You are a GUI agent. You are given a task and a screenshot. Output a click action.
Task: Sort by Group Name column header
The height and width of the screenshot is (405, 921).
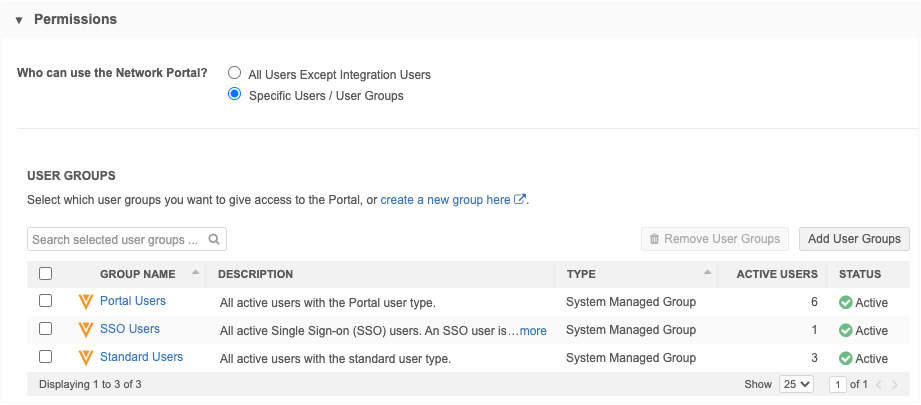(138, 274)
